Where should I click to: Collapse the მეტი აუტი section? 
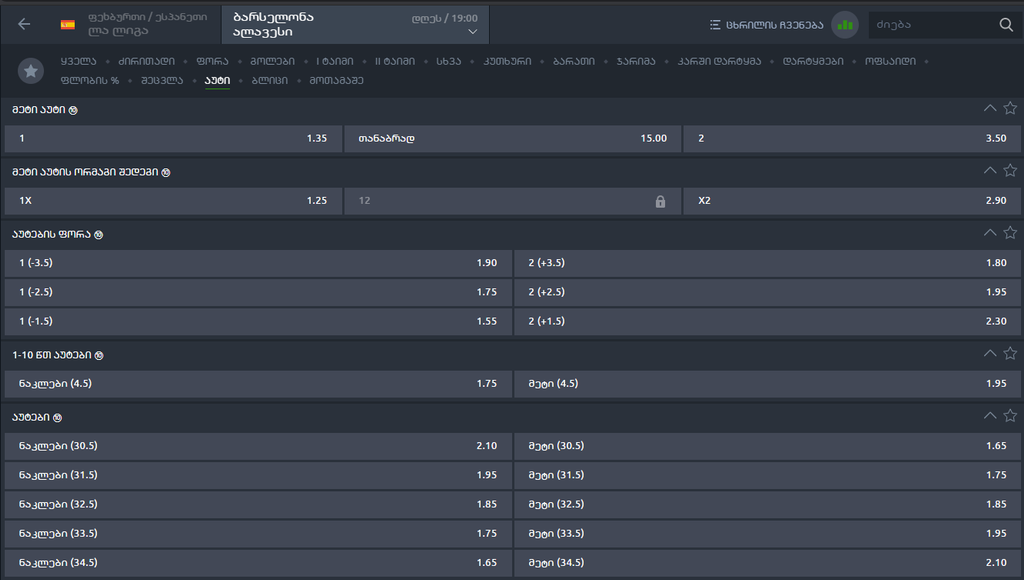tap(990, 108)
